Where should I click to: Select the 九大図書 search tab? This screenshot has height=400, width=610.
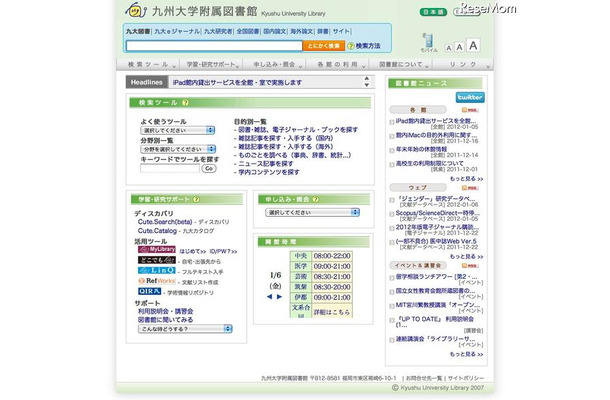click(x=138, y=32)
